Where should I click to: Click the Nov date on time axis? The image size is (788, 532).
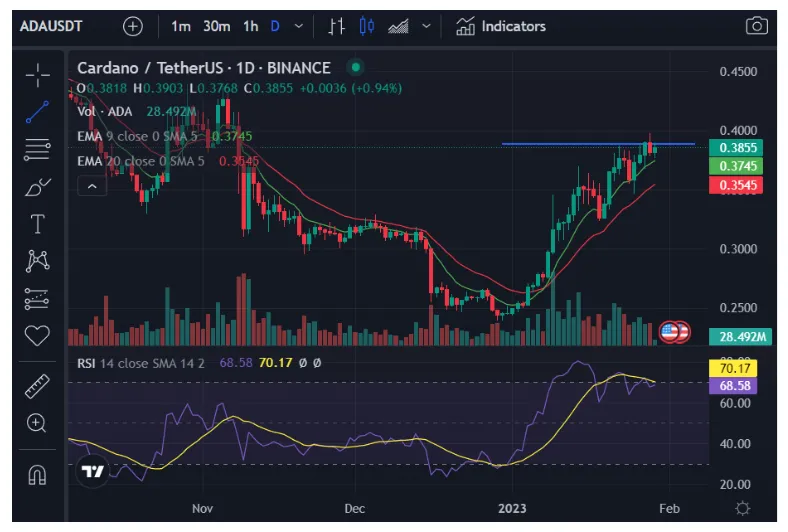point(202,508)
